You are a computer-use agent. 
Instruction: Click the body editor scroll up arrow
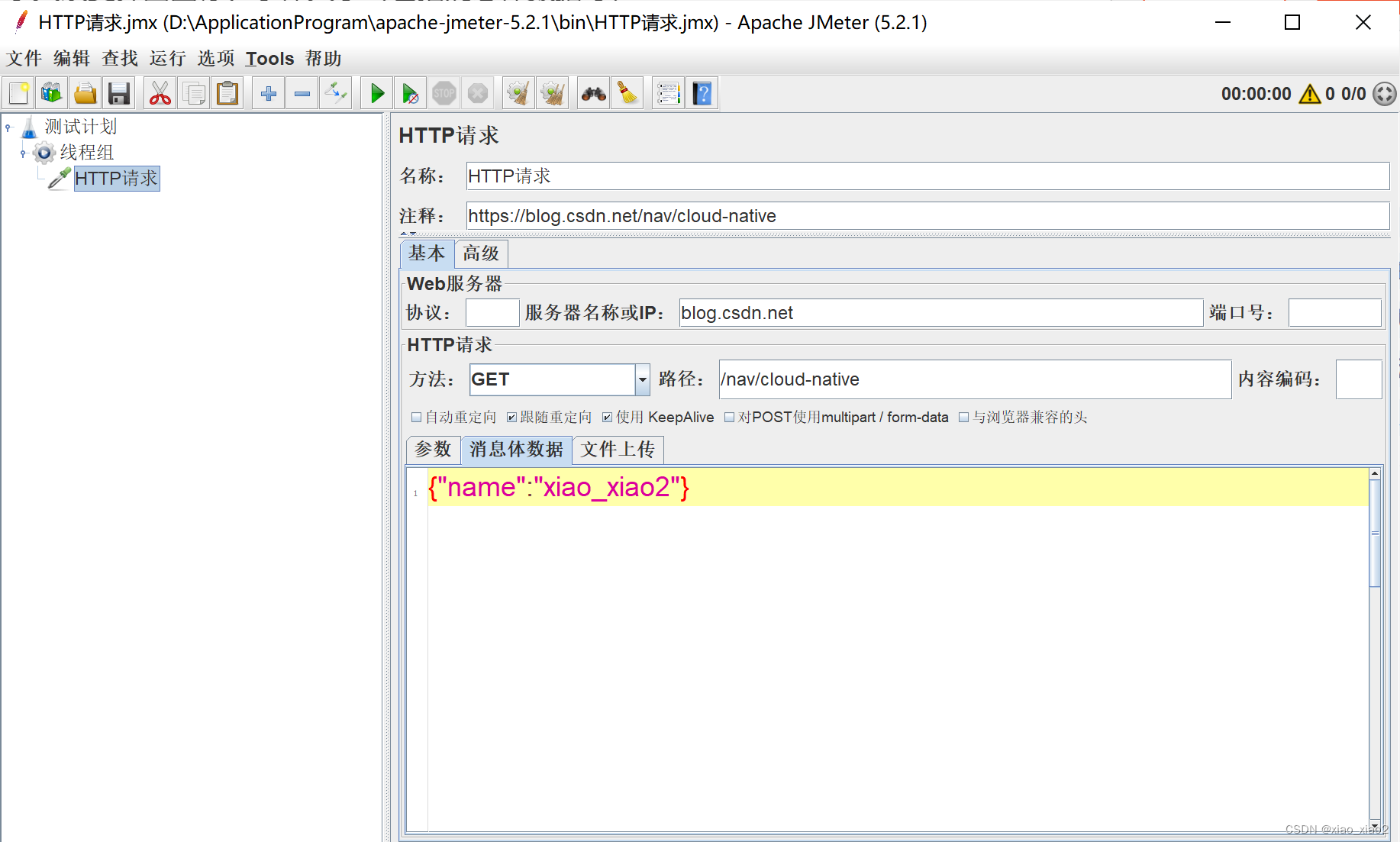pos(1375,474)
